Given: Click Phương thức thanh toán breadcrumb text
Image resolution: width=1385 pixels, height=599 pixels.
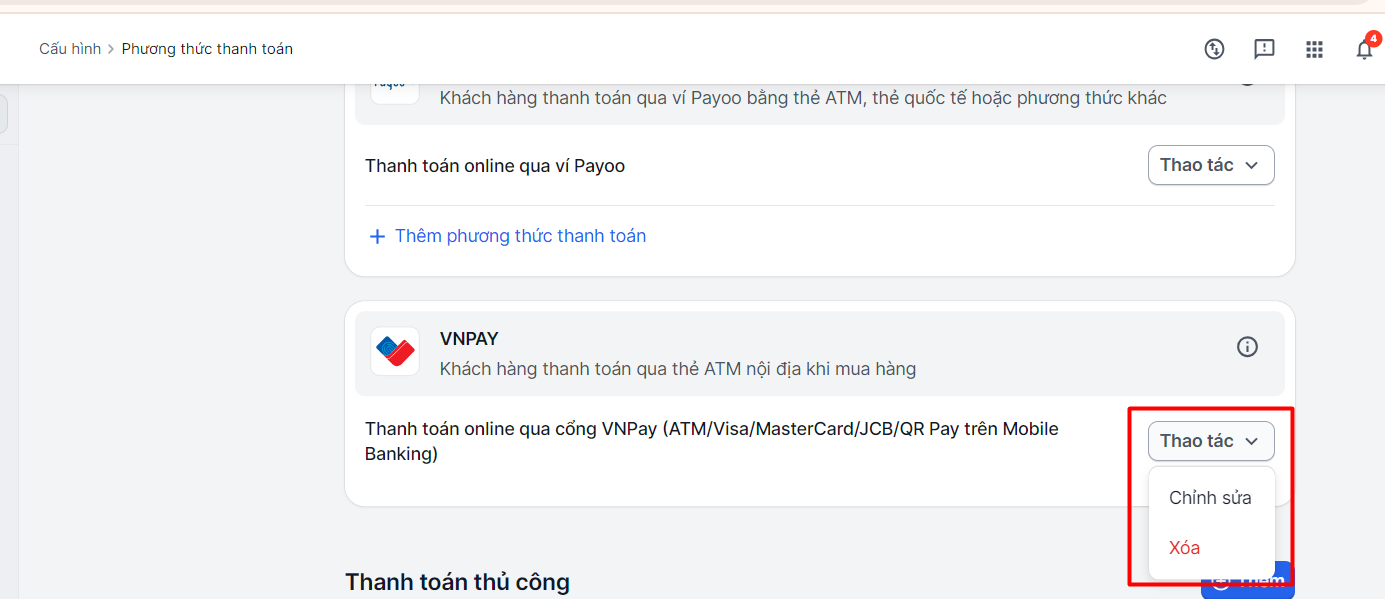Looking at the screenshot, I should (x=207, y=49).
